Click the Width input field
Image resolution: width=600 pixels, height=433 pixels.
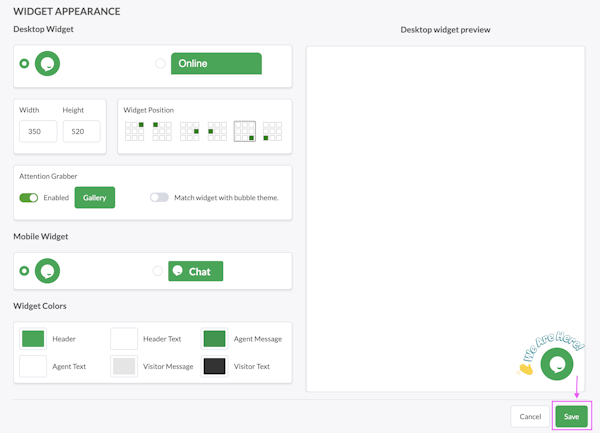click(38, 131)
